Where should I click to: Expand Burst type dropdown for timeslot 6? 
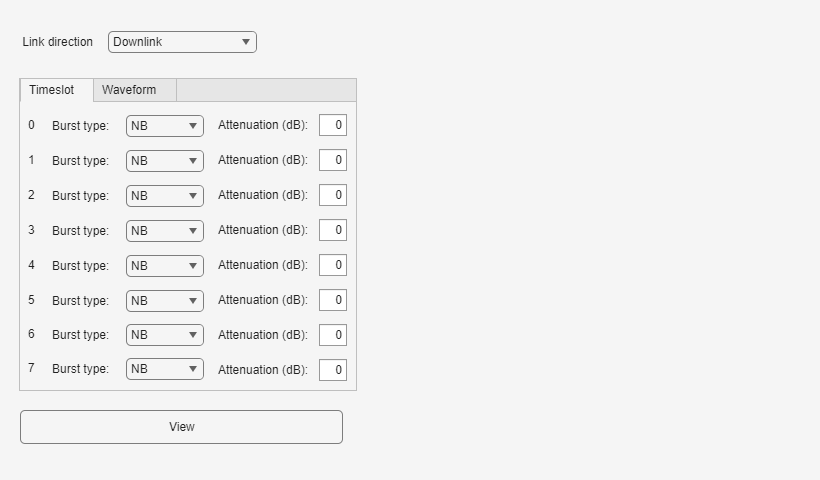(x=165, y=335)
